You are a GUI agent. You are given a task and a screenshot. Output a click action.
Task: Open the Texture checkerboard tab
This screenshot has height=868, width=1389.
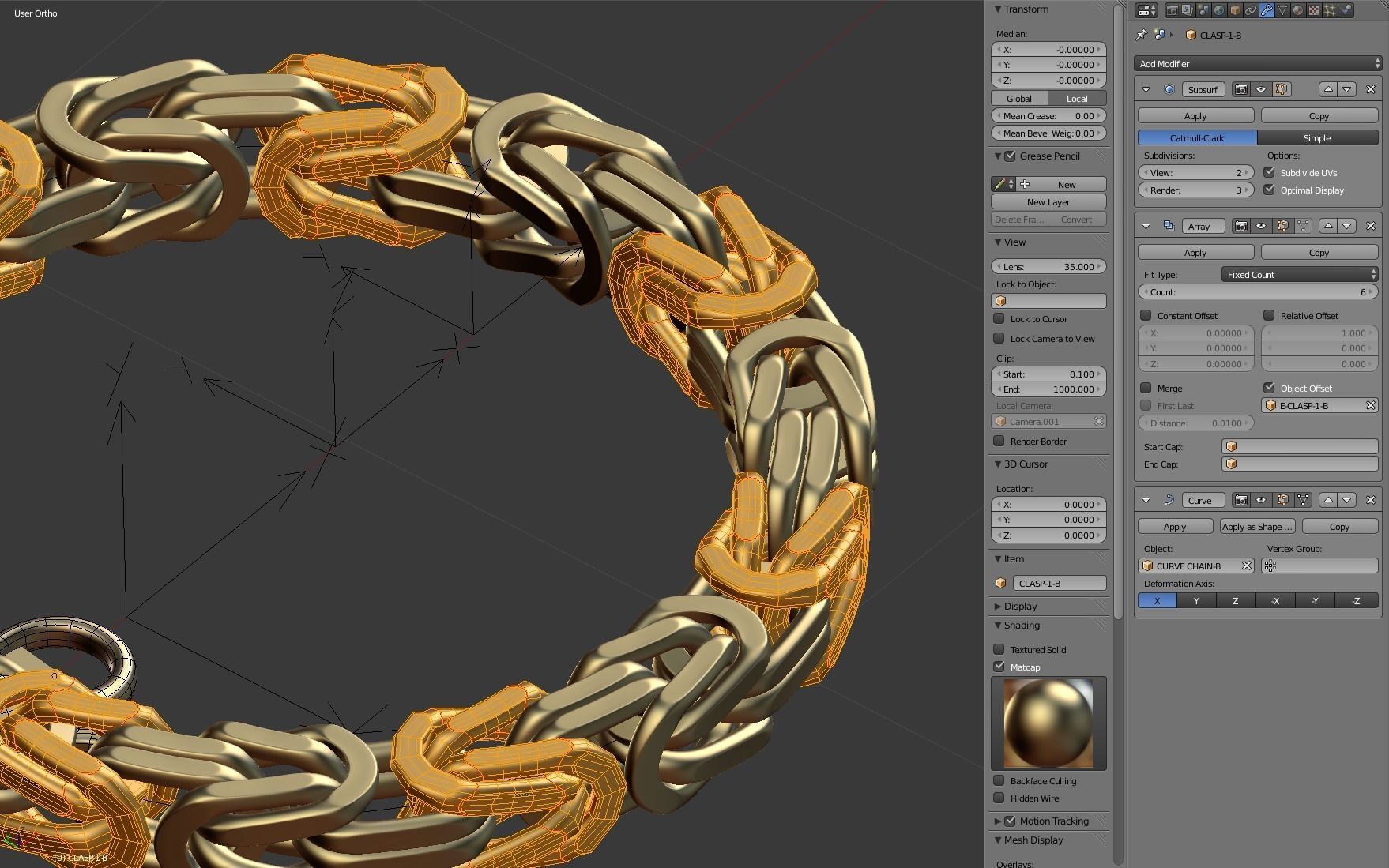[x=1314, y=10]
